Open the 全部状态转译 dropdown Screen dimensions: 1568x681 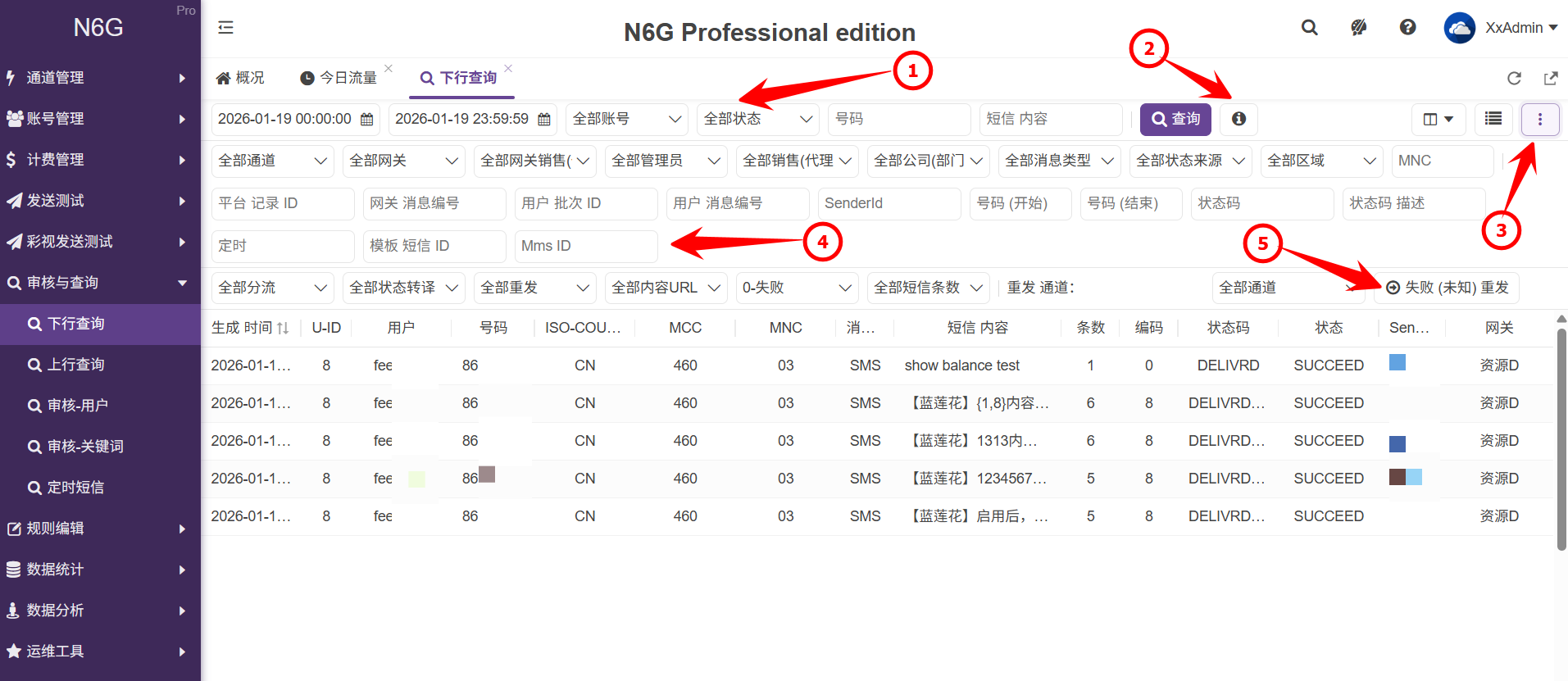(404, 288)
